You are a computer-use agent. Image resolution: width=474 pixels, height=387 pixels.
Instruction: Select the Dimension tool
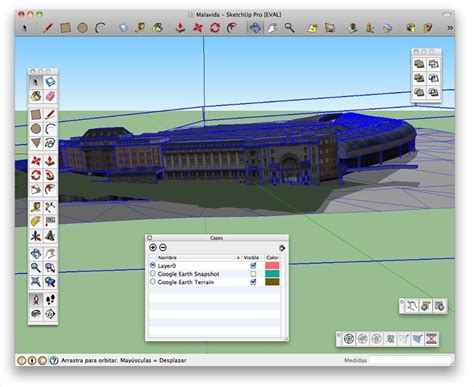[50, 207]
